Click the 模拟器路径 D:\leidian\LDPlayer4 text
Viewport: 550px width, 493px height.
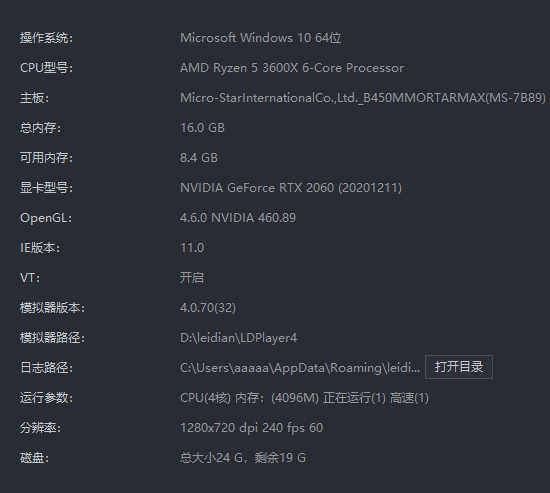(x=239, y=338)
